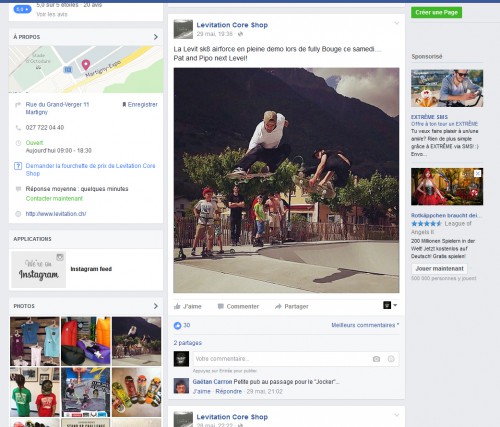Click the map location pin marker

[86, 65]
